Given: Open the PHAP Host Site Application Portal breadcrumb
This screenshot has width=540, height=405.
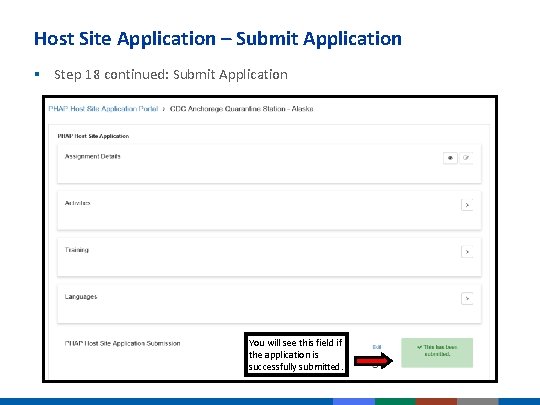Looking at the screenshot, I should click(103, 109).
